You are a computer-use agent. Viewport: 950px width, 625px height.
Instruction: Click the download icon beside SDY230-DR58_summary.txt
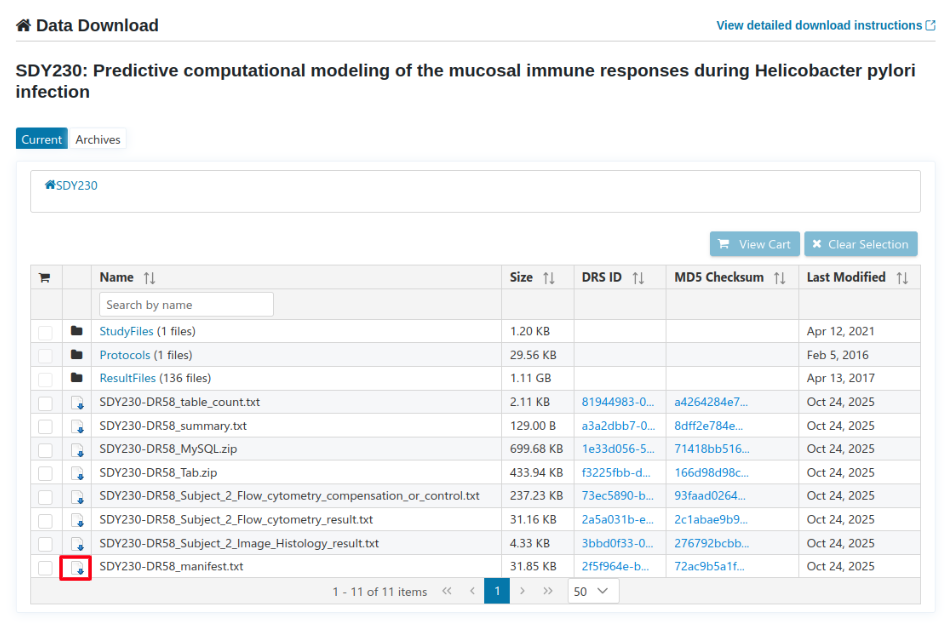coord(76,425)
